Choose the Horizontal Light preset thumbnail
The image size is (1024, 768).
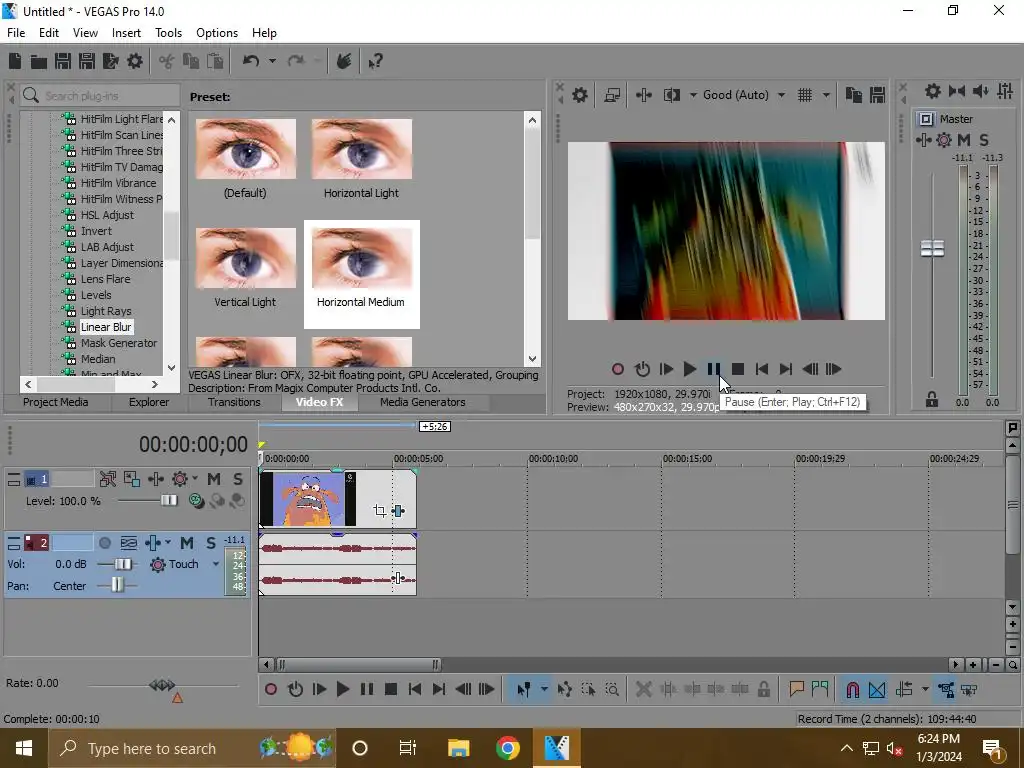[x=362, y=149]
